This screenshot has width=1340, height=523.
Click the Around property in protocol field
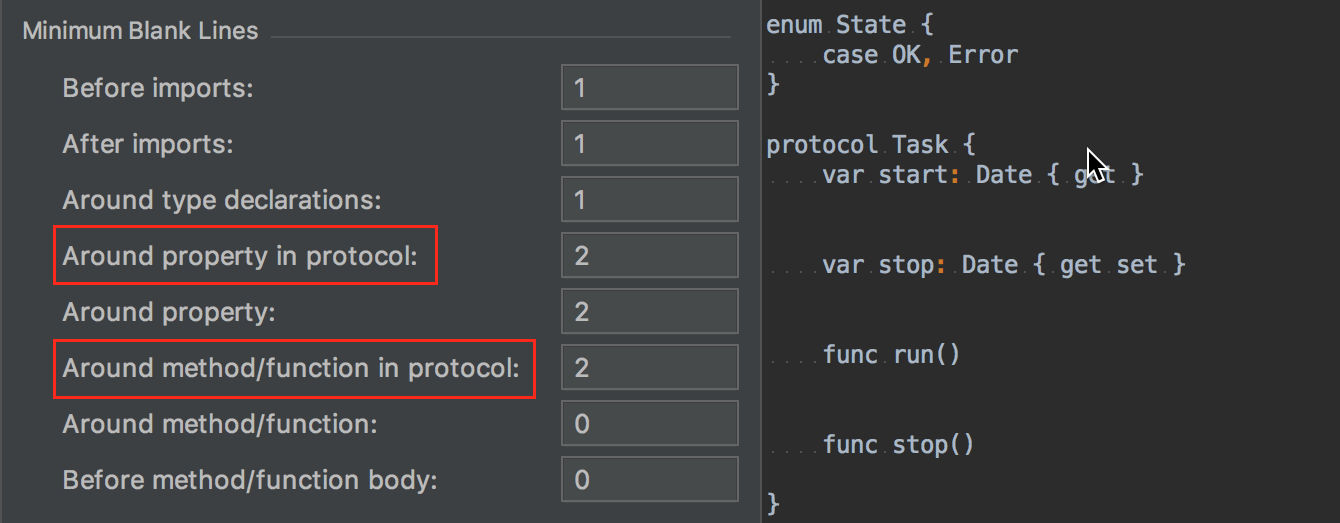click(x=650, y=257)
